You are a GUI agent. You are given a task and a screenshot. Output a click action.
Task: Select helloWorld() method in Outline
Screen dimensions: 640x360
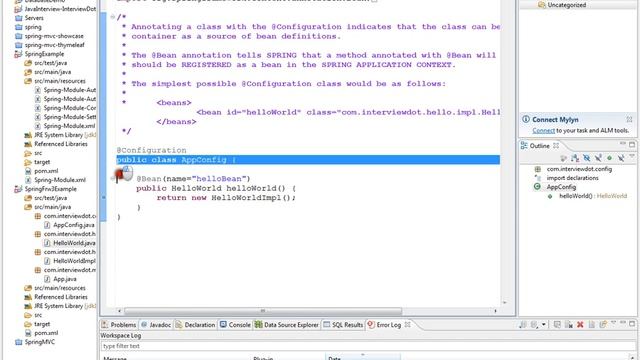593,196
